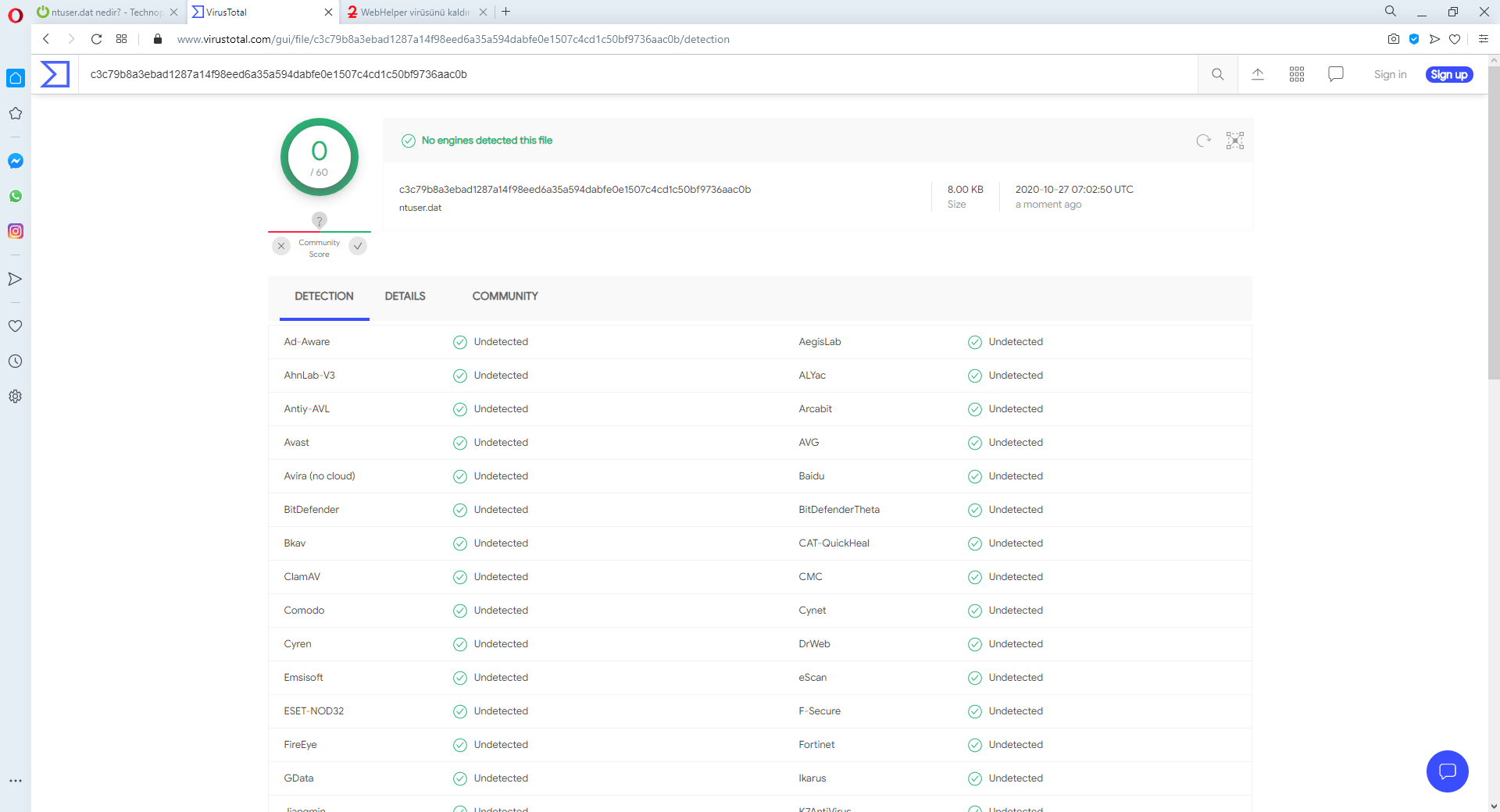The height and width of the screenshot is (812, 1500).
Task: Open WhatsApp in the sidebar
Action: point(16,196)
